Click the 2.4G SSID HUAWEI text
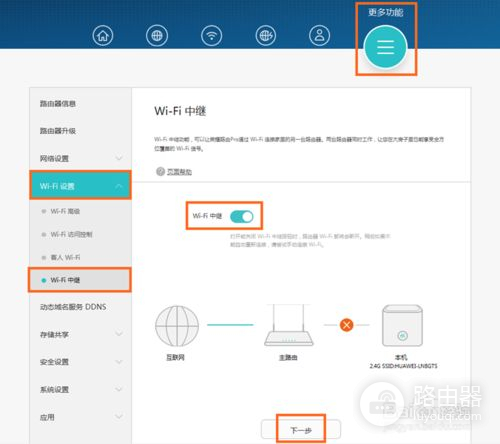The image size is (500, 444). (x=403, y=366)
